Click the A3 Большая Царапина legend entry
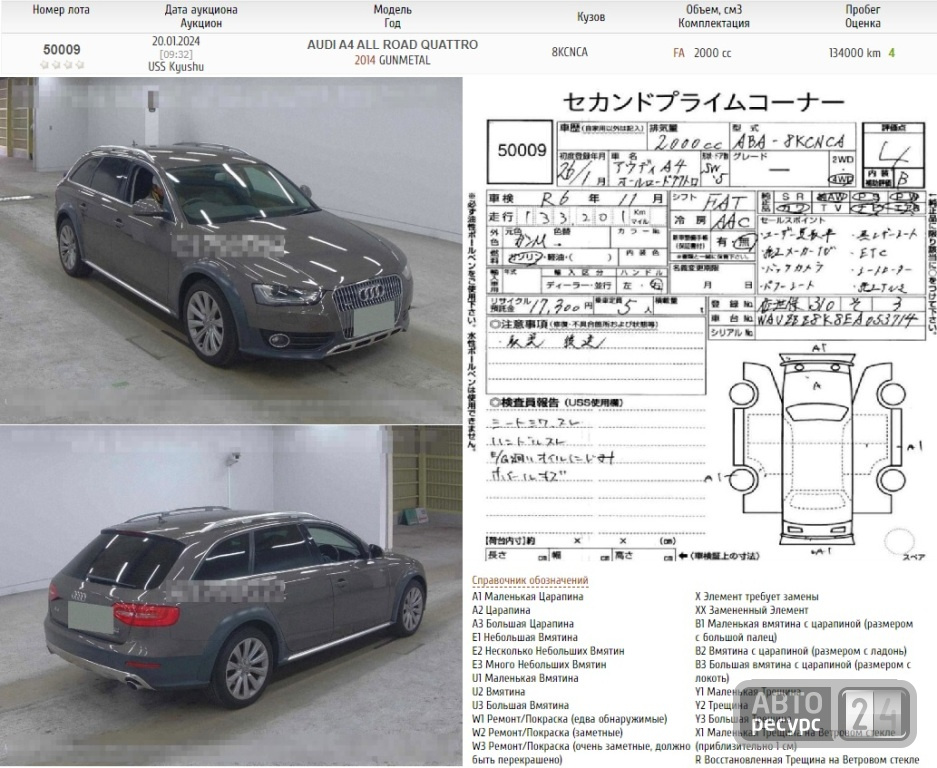This screenshot has width=937, height=768. pos(523,624)
